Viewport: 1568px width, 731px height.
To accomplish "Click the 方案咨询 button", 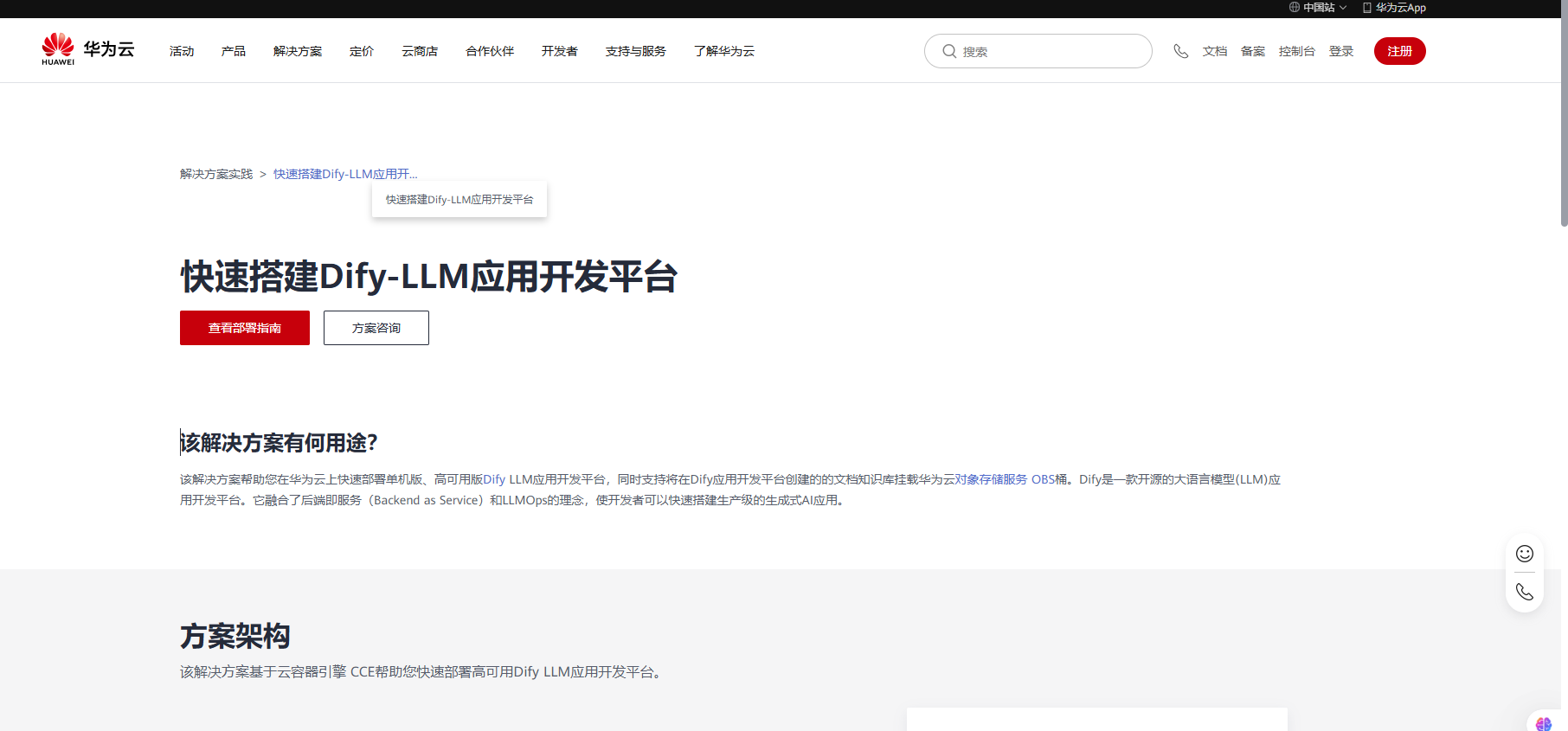I will point(376,328).
